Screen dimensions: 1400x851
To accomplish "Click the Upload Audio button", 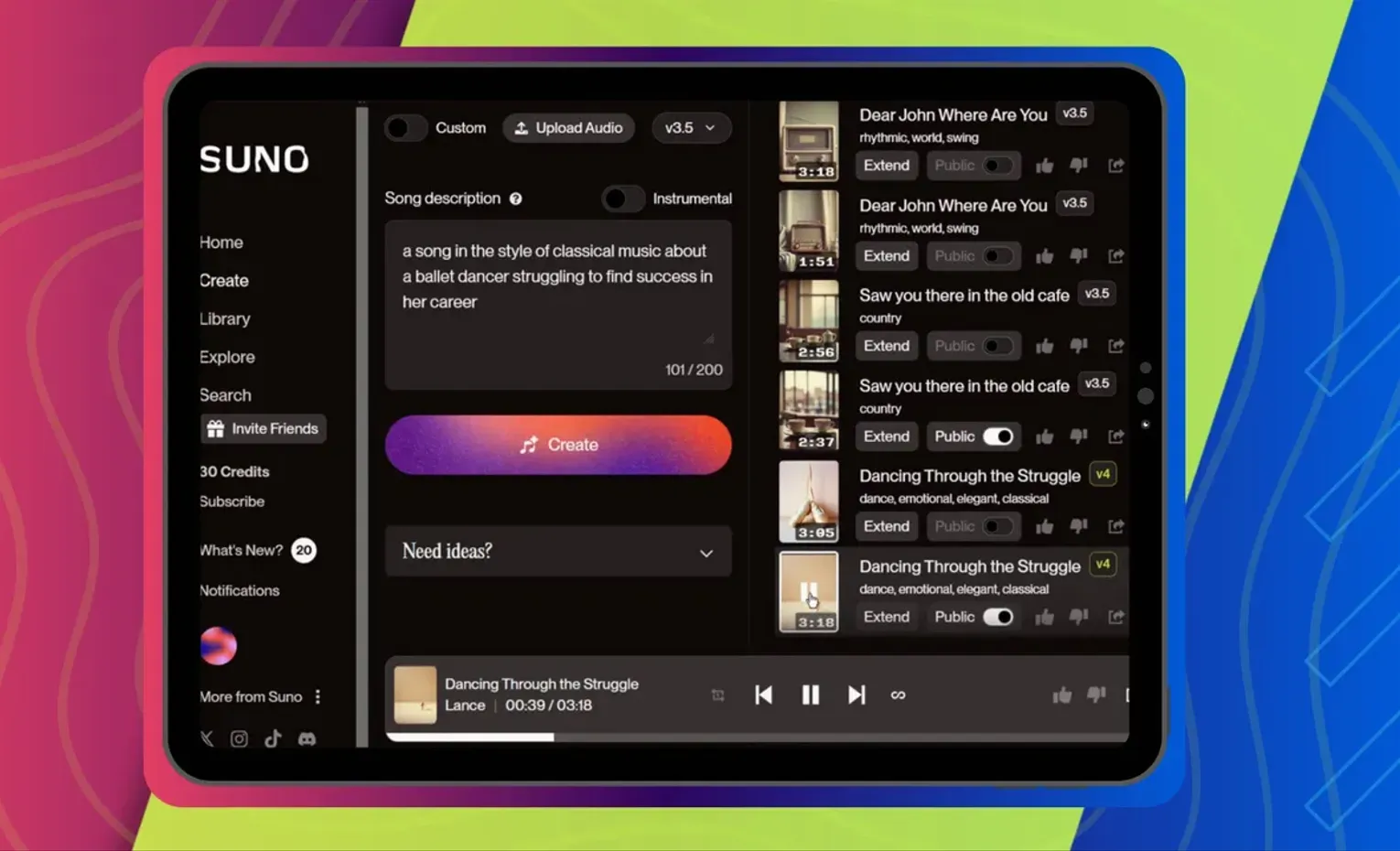I will coord(569,128).
